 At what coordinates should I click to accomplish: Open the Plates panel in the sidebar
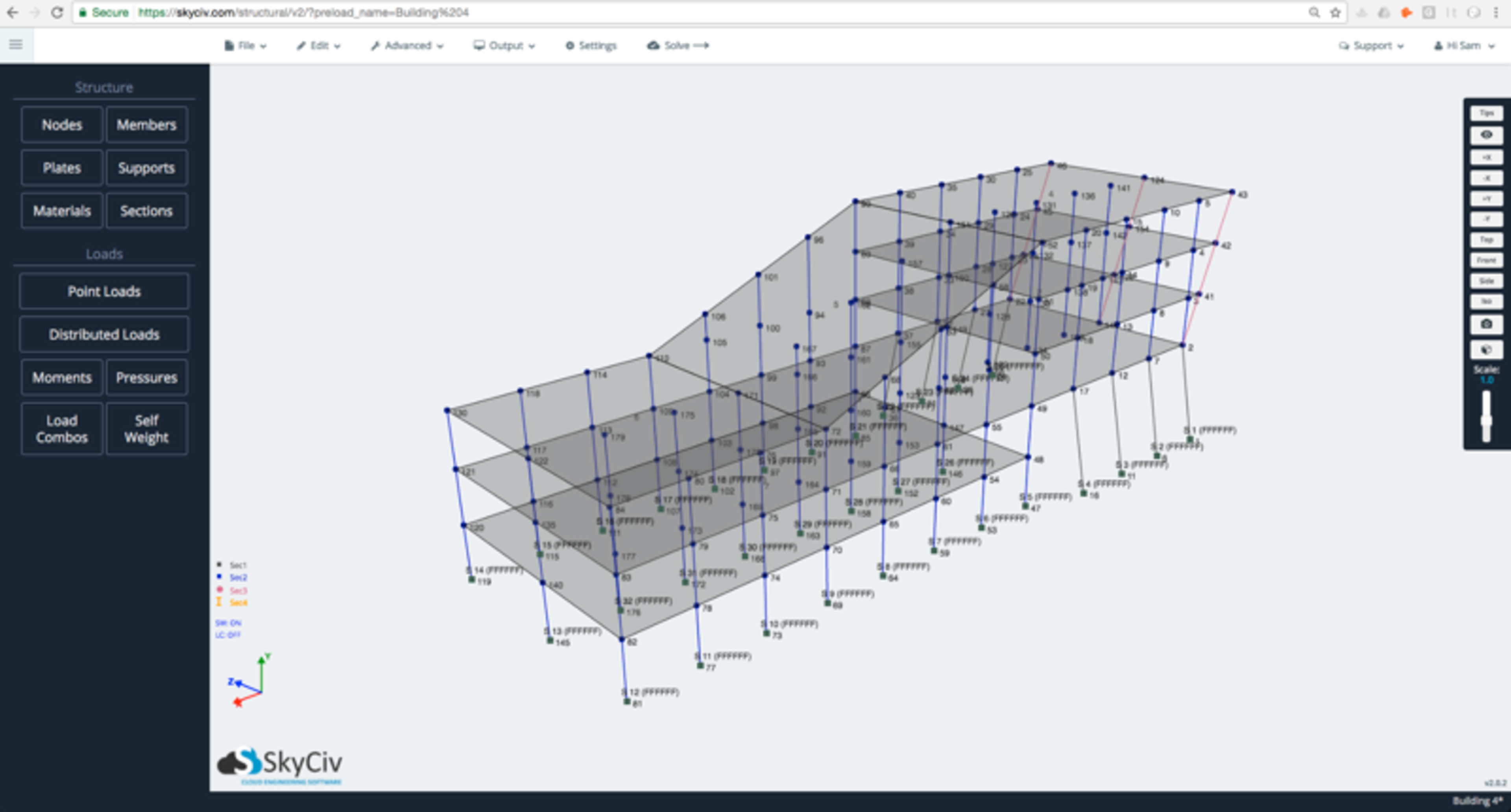pyautogui.click(x=61, y=168)
